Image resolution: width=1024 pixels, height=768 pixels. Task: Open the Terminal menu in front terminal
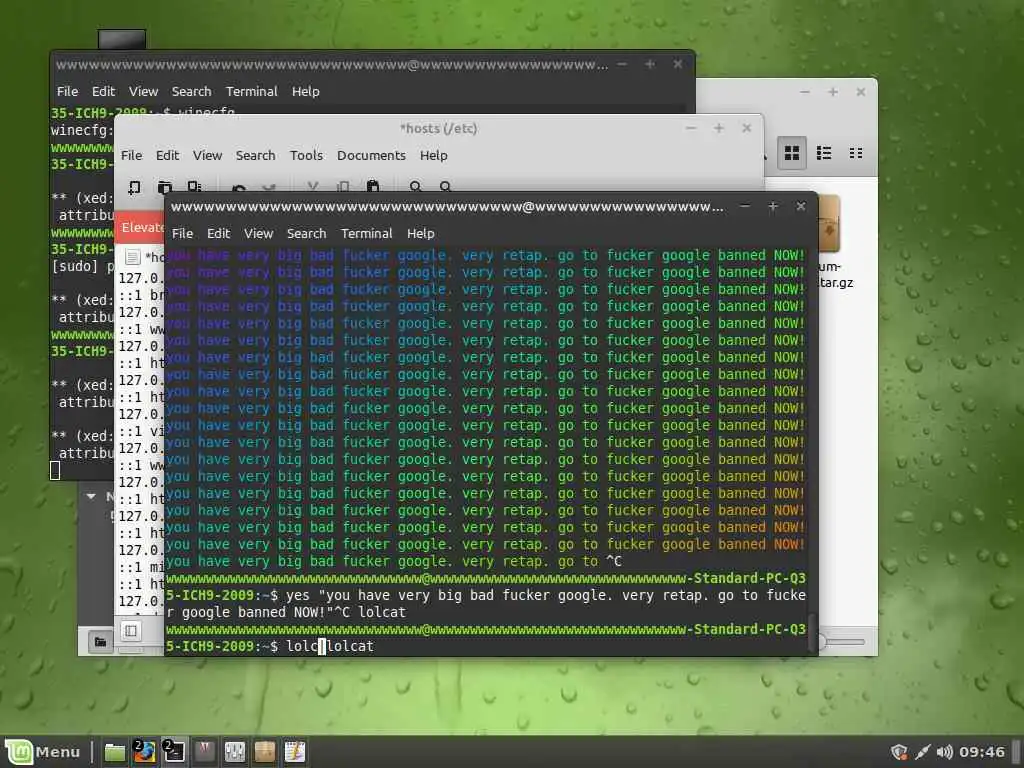click(x=366, y=233)
